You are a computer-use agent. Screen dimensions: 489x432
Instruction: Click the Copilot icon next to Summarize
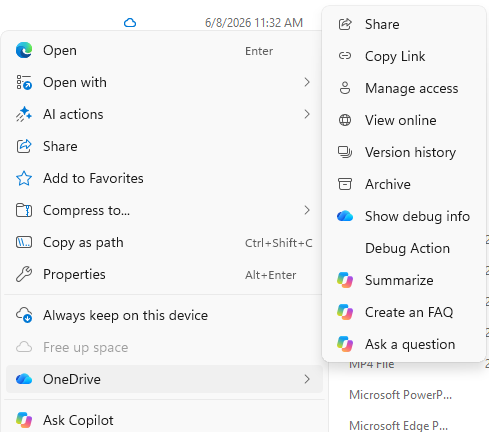pyautogui.click(x=345, y=280)
